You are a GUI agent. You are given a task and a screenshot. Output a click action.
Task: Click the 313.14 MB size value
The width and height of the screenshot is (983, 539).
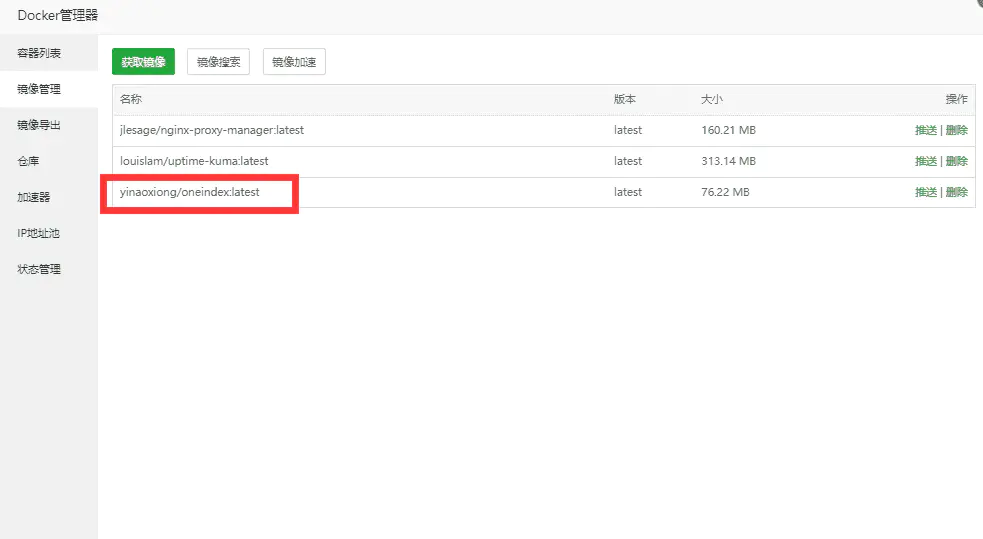click(728, 161)
